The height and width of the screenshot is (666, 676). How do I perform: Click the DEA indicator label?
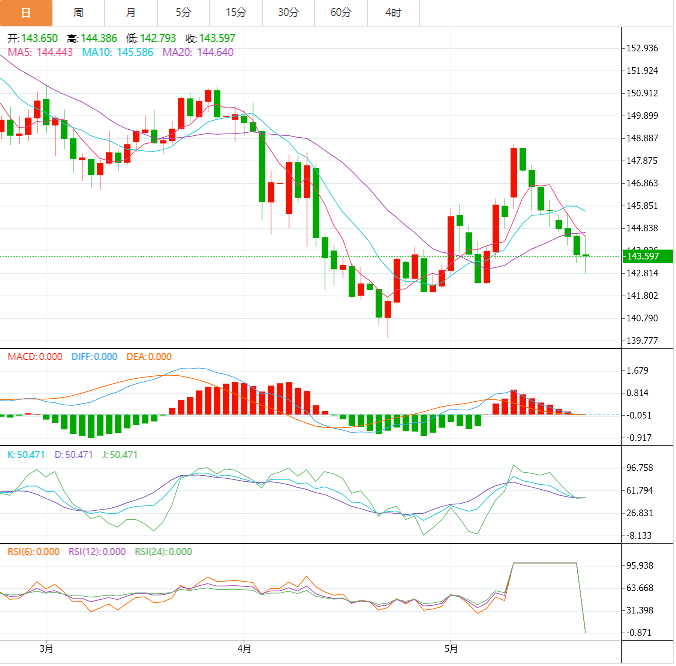(x=149, y=357)
